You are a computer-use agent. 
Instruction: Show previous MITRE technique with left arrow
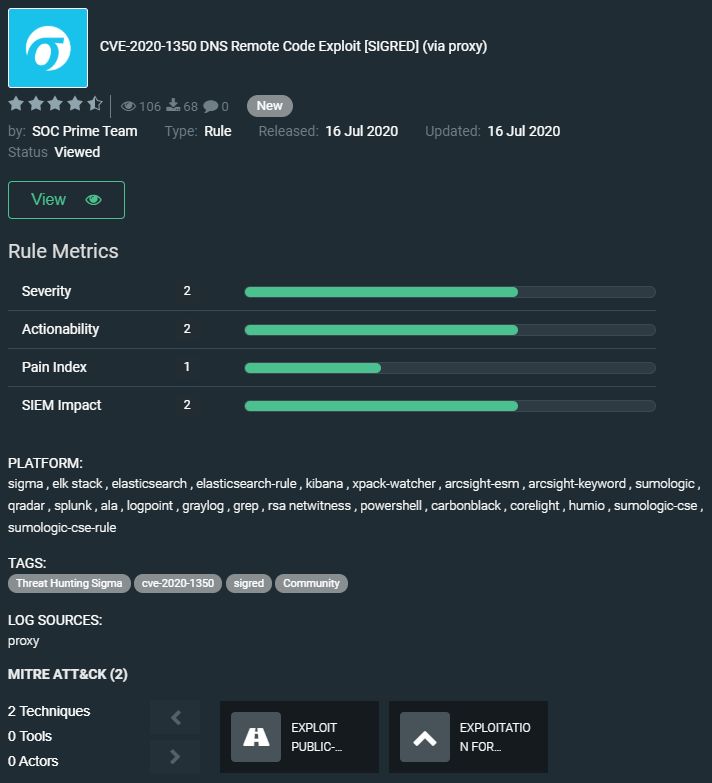click(176, 717)
